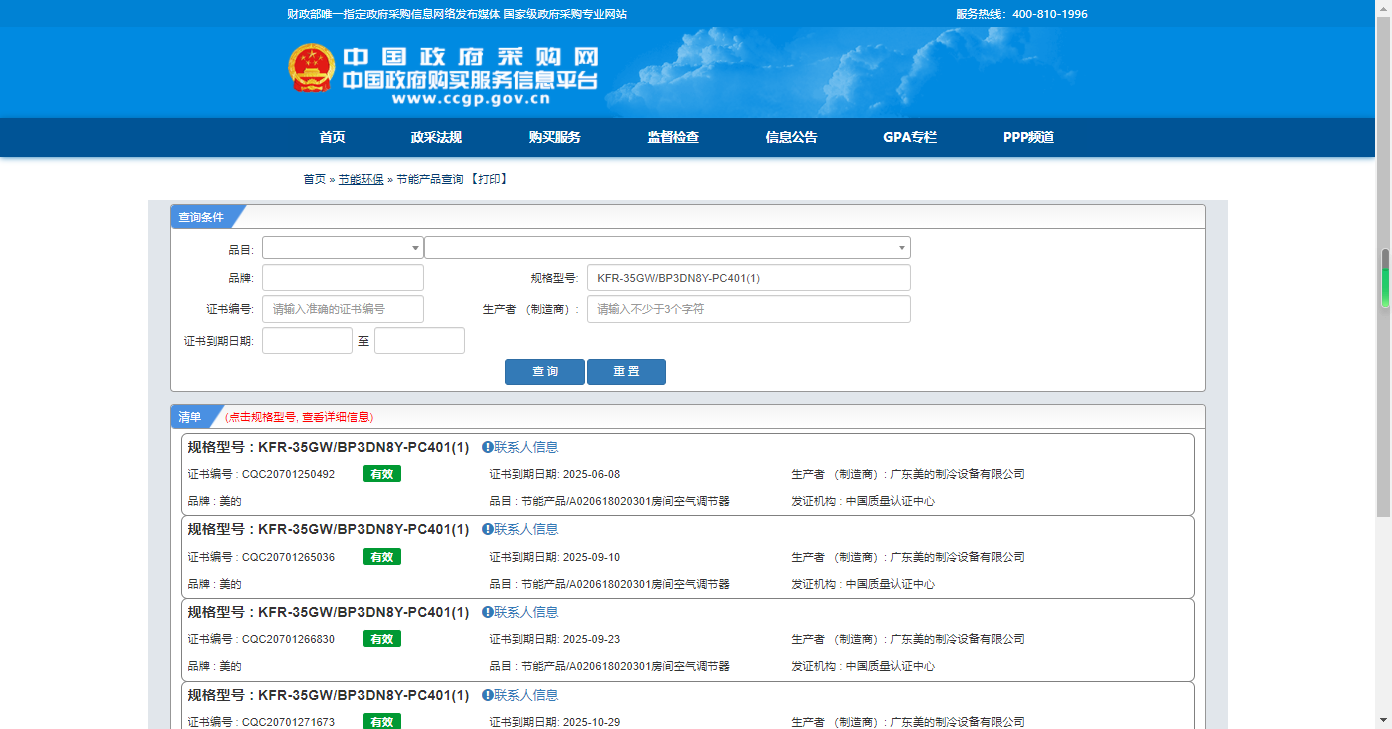Viewport: 1392px width, 729px height.
Task: Click expiry date text 2025-06-08
Action: [x=591, y=474]
